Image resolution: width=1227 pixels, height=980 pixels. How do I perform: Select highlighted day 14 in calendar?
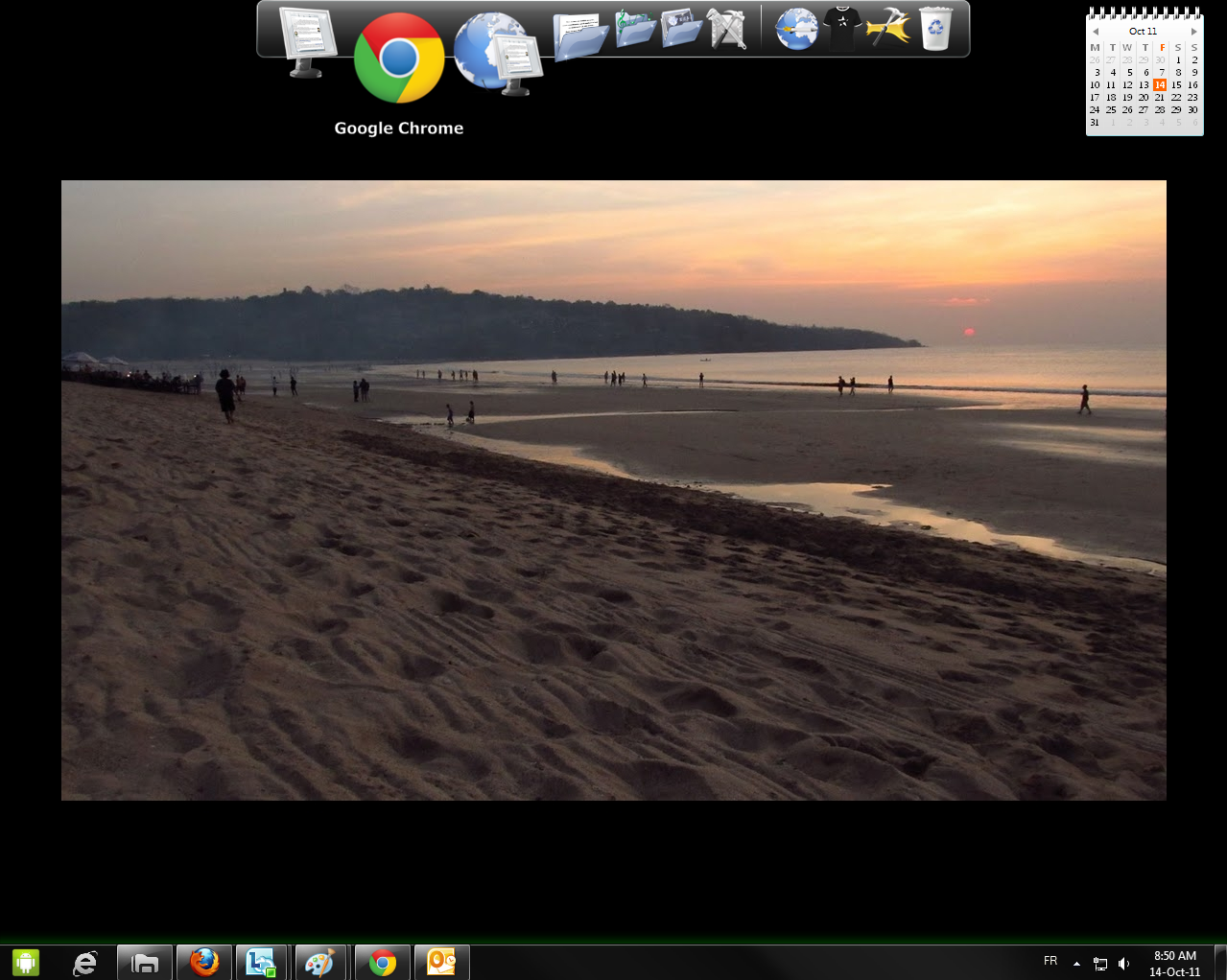[x=1160, y=84]
